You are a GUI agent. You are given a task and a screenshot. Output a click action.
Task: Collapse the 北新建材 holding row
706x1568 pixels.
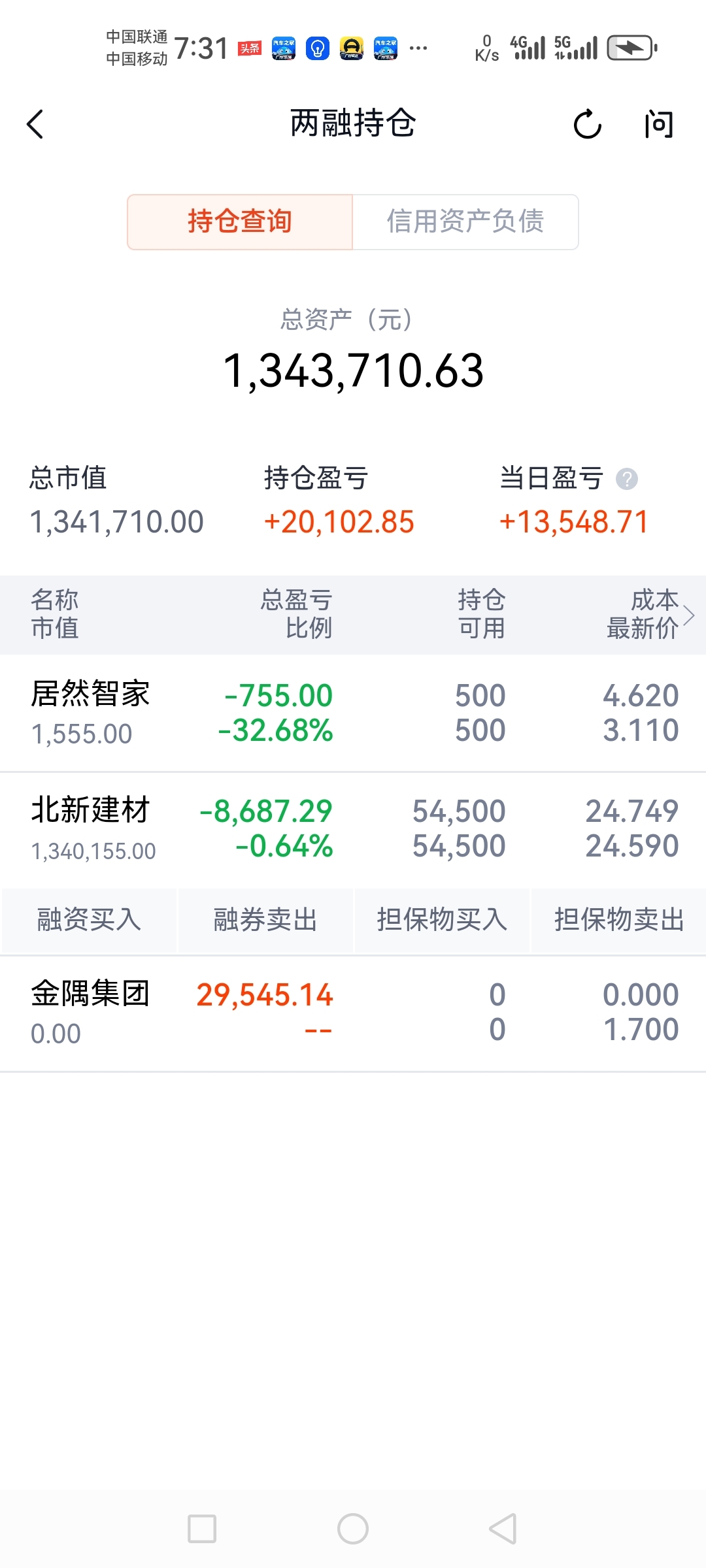coord(353,828)
